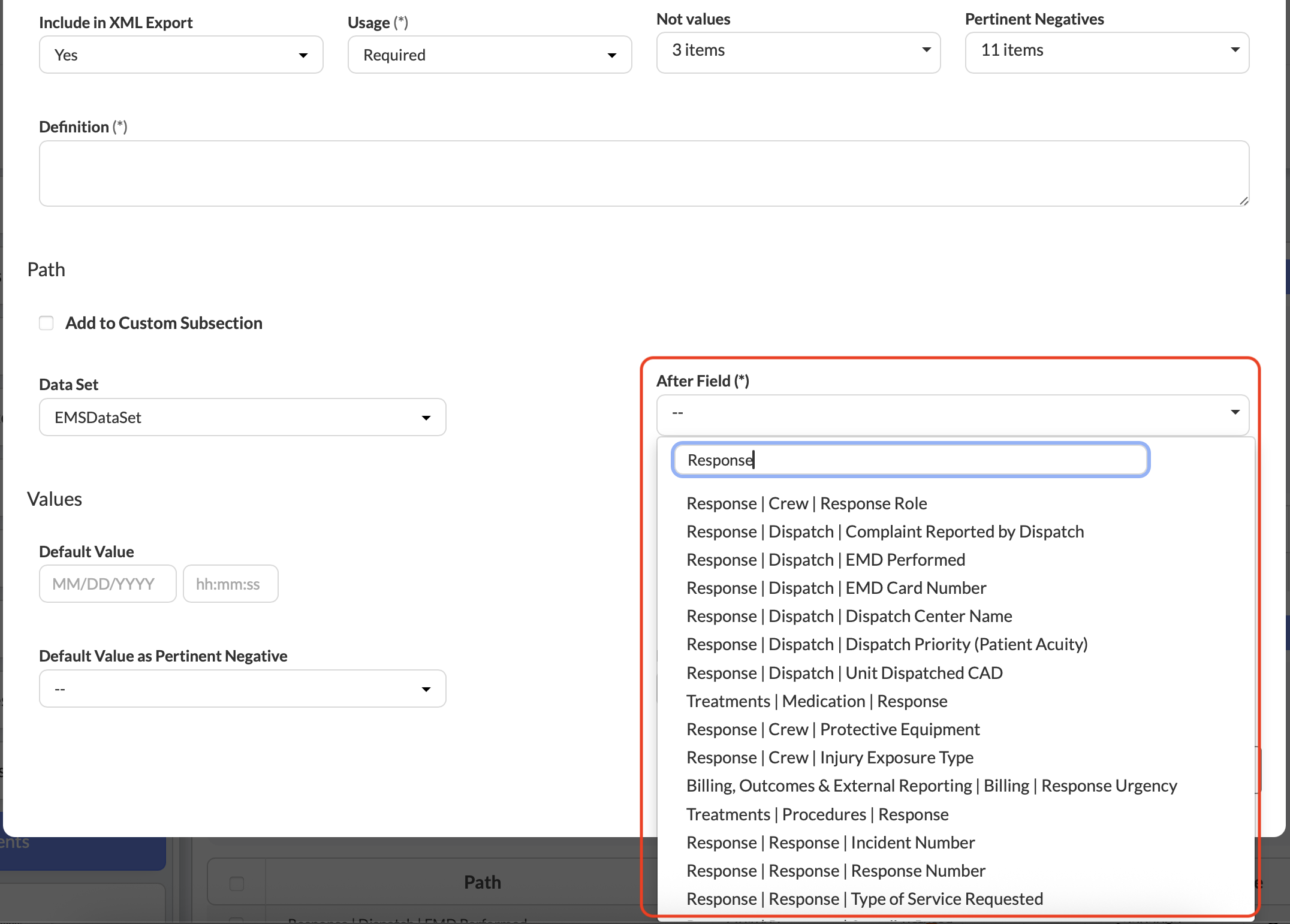The image size is (1290, 924).
Task: Check the Add to Custom Subsection checkbox
Action: click(46, 323)
